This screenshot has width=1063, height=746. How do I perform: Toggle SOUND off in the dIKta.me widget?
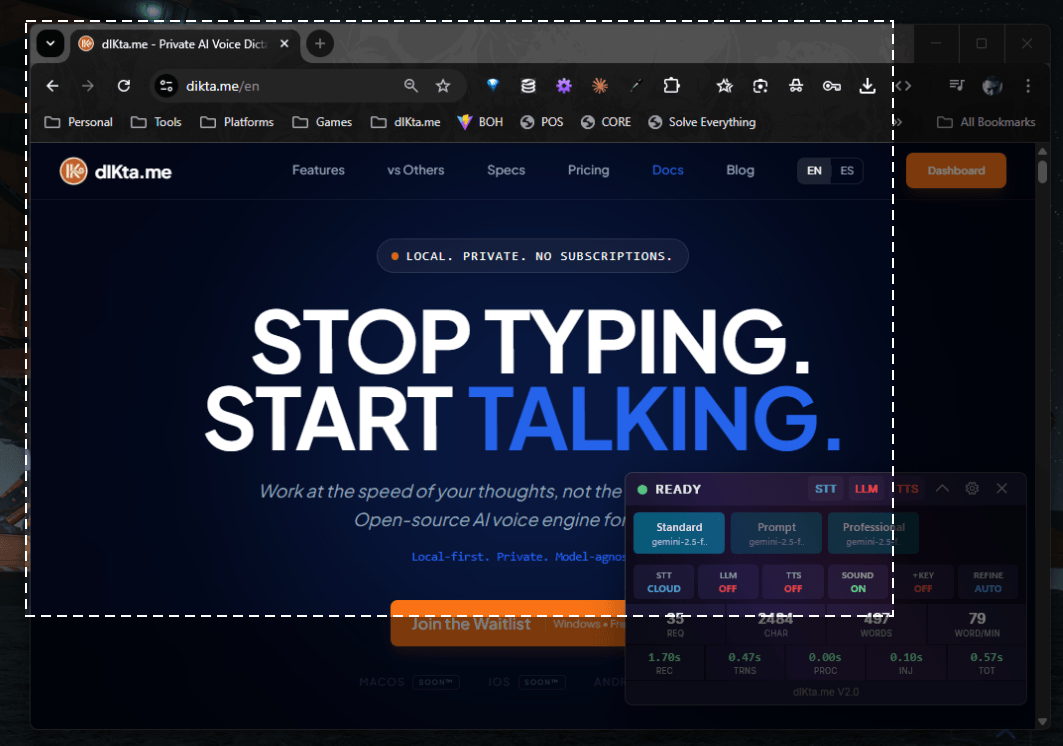tap(857, 581)
